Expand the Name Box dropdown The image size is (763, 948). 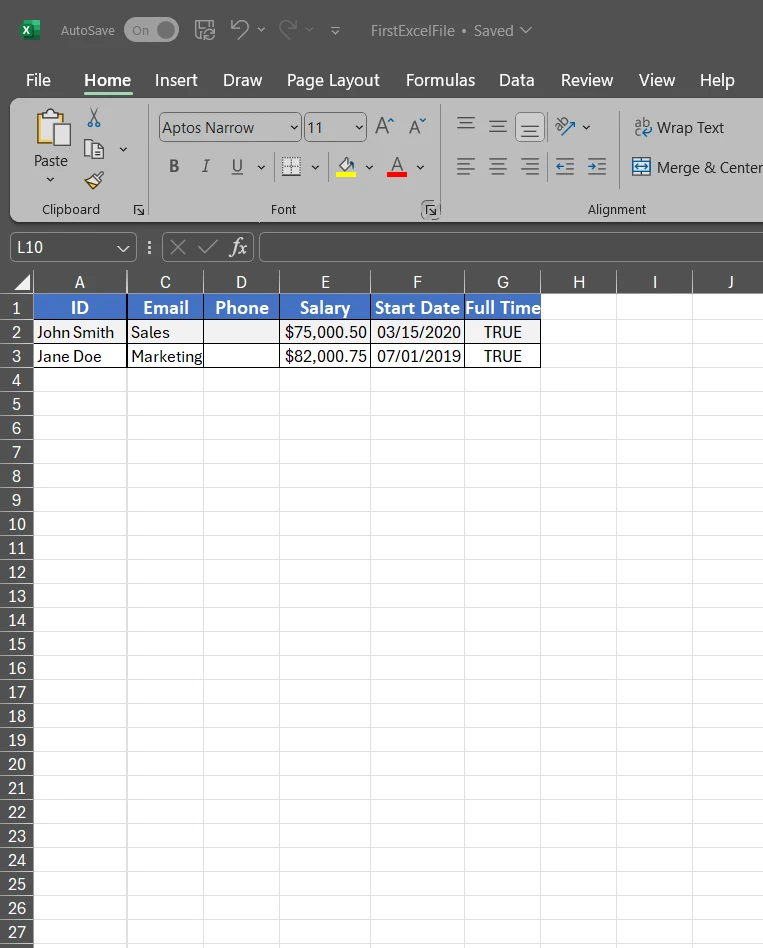[123, 247]
